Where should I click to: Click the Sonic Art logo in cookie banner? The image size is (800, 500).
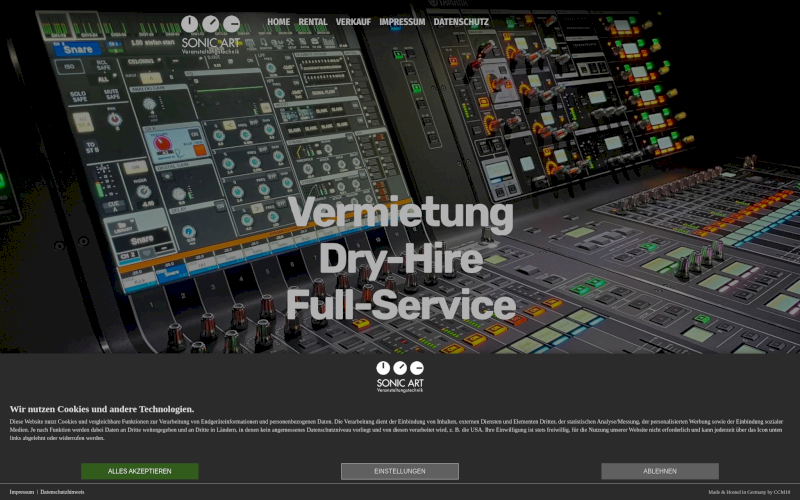(x=400, y=377)
